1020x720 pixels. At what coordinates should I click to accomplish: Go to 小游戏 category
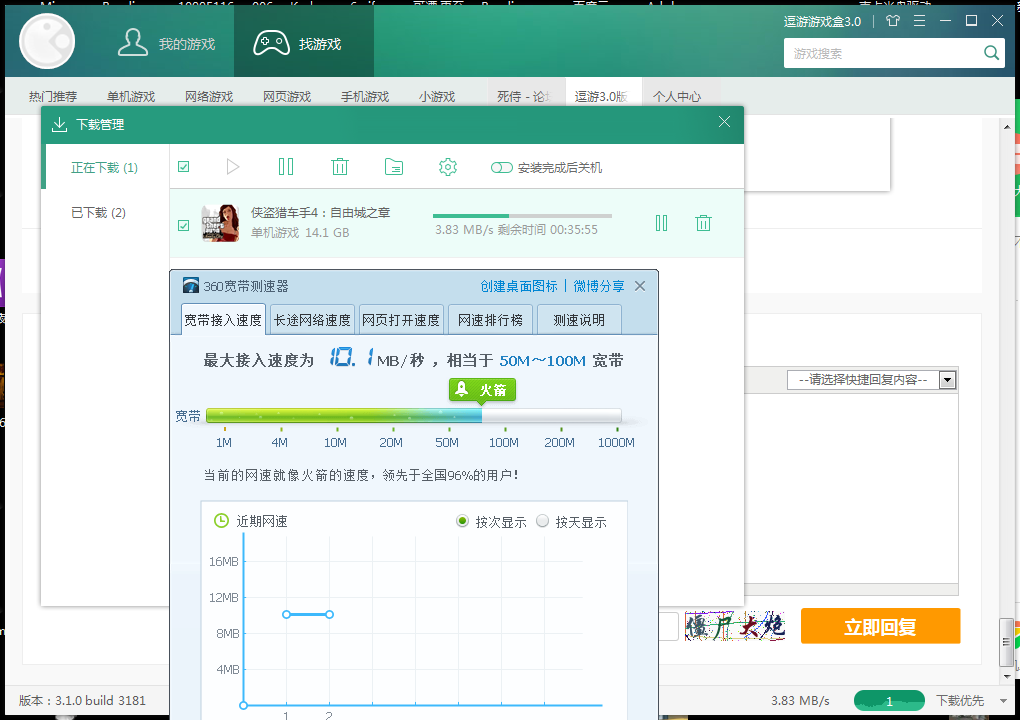[x=437, y=96]
